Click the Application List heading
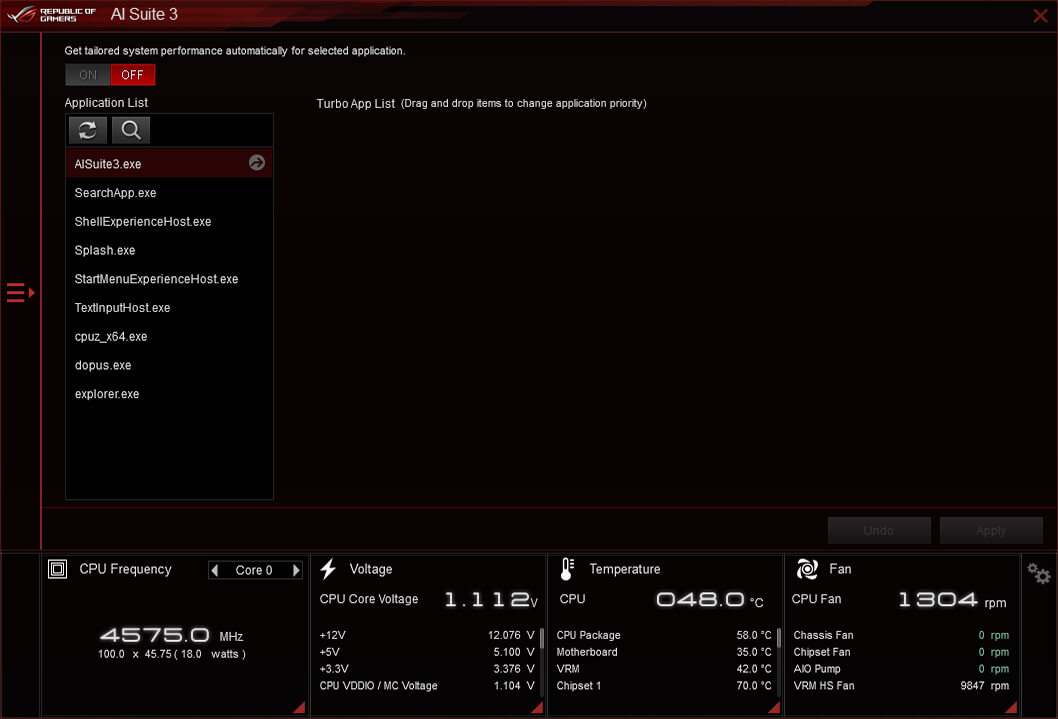 tap(106, 103)
